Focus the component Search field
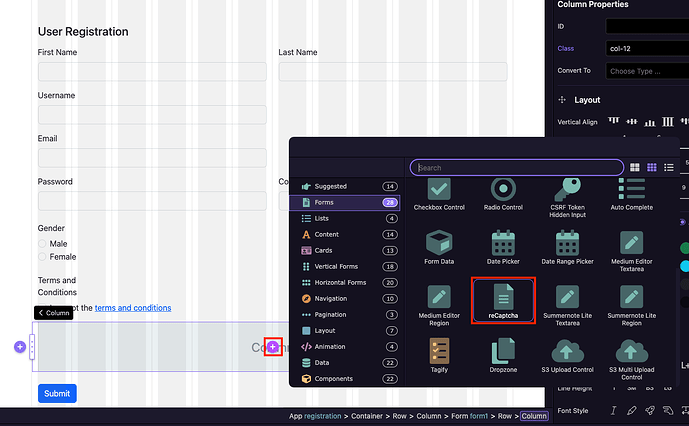The height and width of the screenshot is (426, 689). pos(517,167)
